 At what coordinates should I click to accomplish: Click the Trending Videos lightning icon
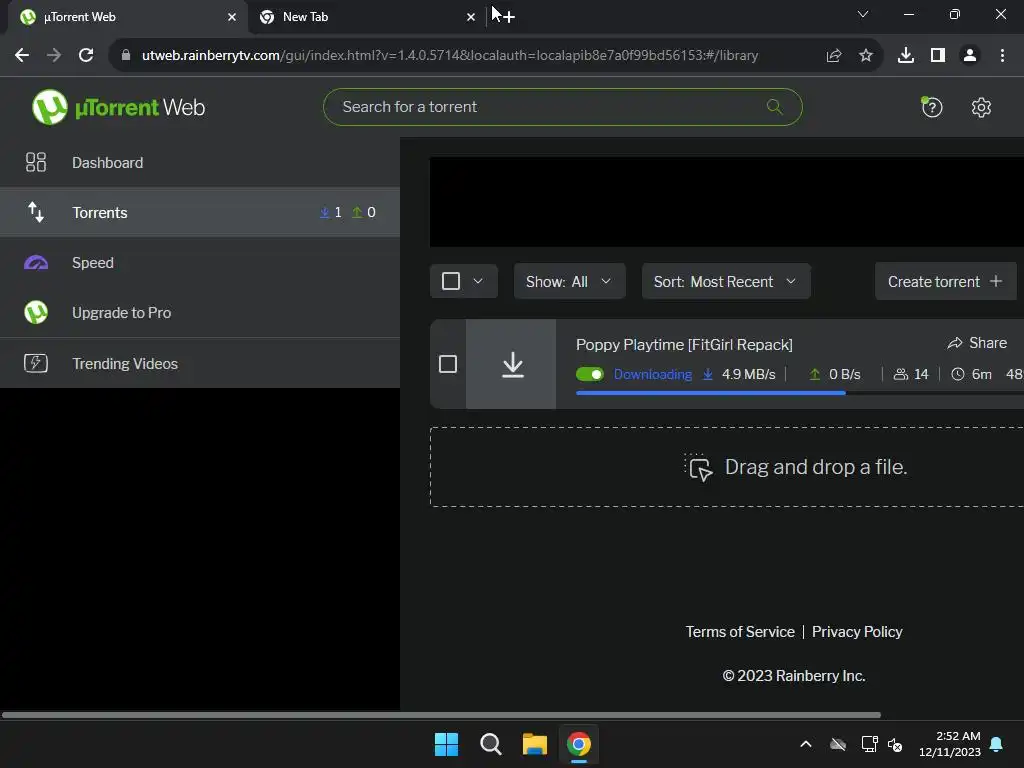[x=35, y=363]
